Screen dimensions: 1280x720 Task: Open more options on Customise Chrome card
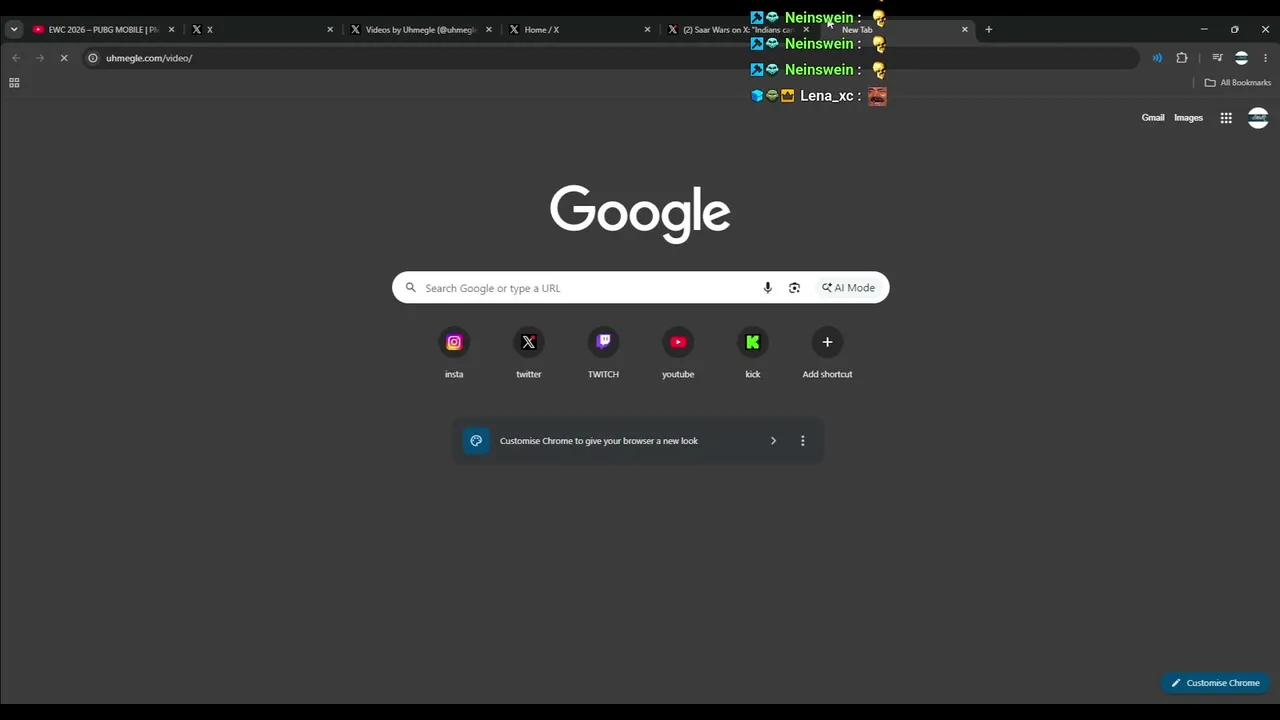(802, 441)
